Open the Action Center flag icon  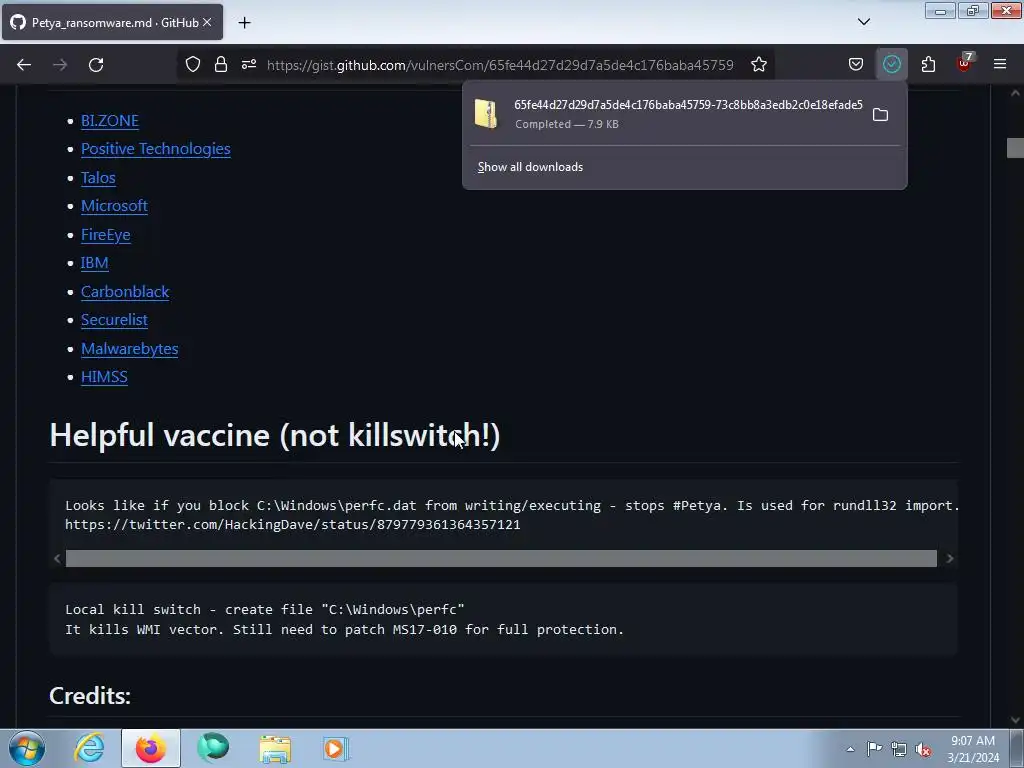874,748
